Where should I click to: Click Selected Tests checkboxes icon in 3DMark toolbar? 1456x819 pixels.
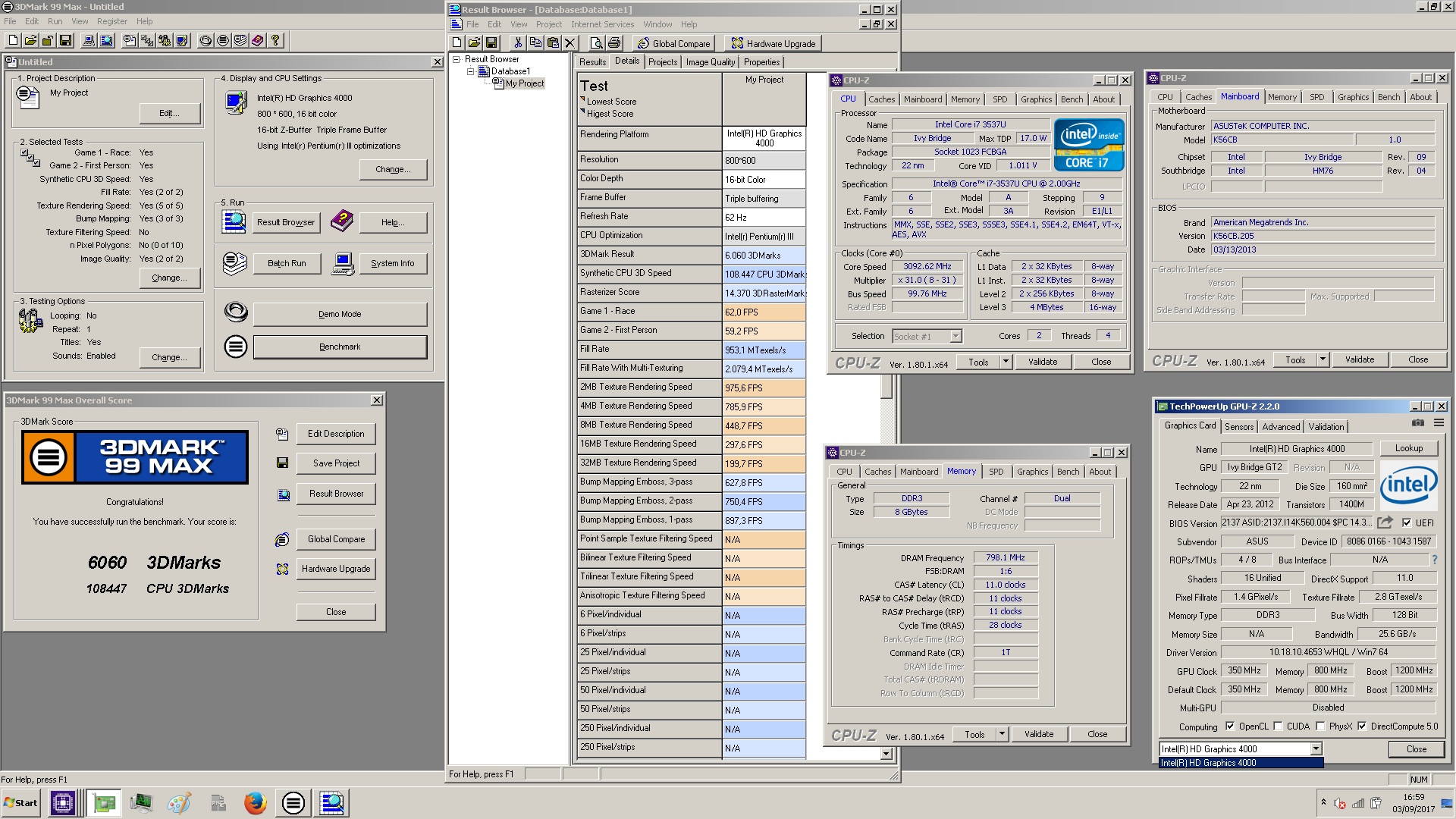tap(147, 40)
